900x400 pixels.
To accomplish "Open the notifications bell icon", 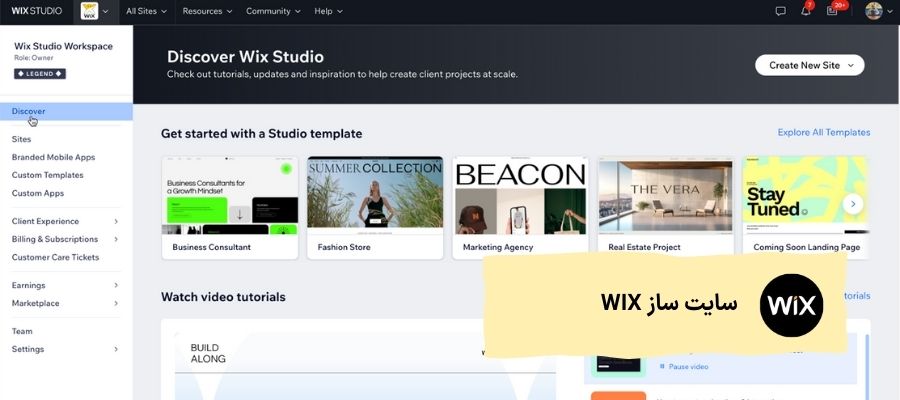I will [806, 11].
